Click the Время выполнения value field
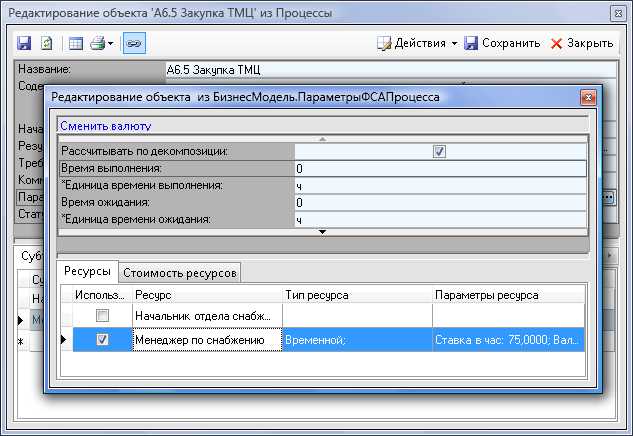 point(440,169)
